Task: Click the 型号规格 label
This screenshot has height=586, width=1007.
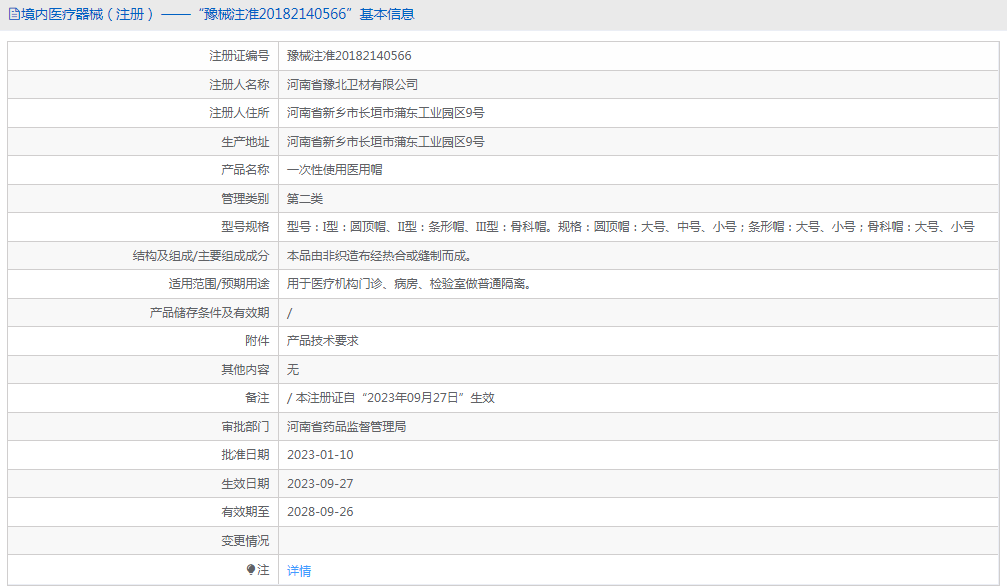Action: point(245,227)
